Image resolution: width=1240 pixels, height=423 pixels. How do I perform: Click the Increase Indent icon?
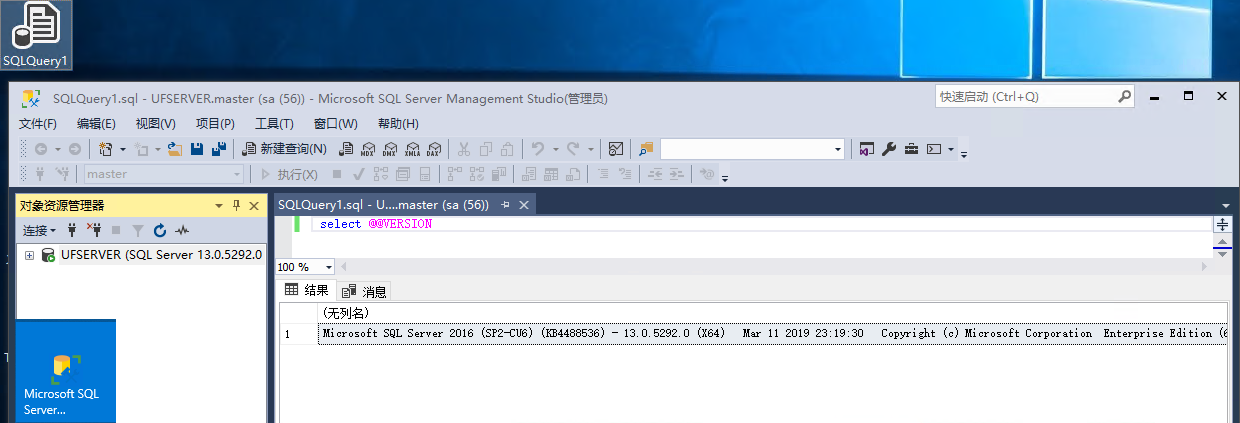point(677,174)
